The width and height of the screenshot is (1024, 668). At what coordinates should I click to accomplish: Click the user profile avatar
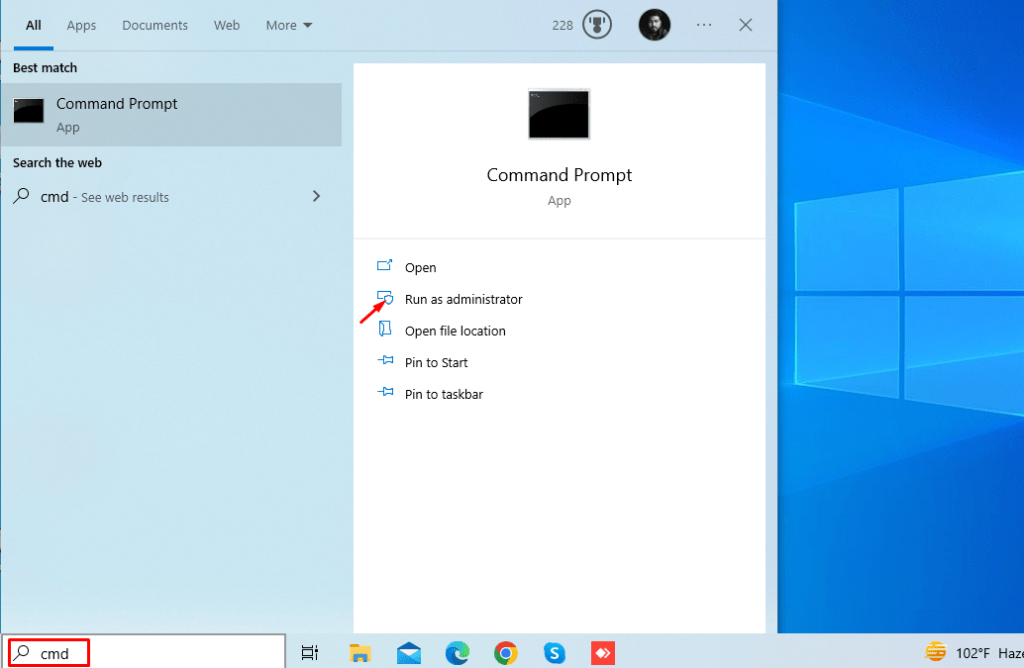point(654,25)
